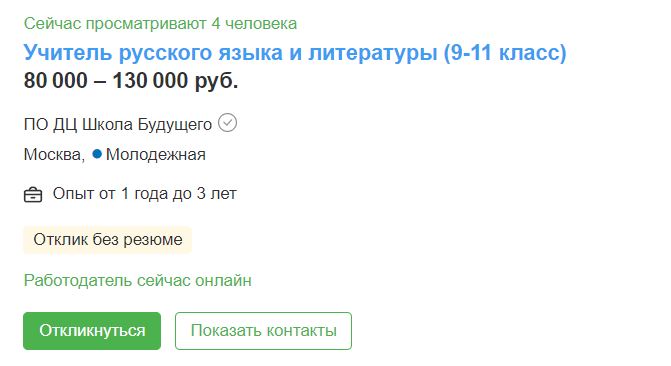
Task: Click the word литературы in the job title
Action: pos(373,53)
